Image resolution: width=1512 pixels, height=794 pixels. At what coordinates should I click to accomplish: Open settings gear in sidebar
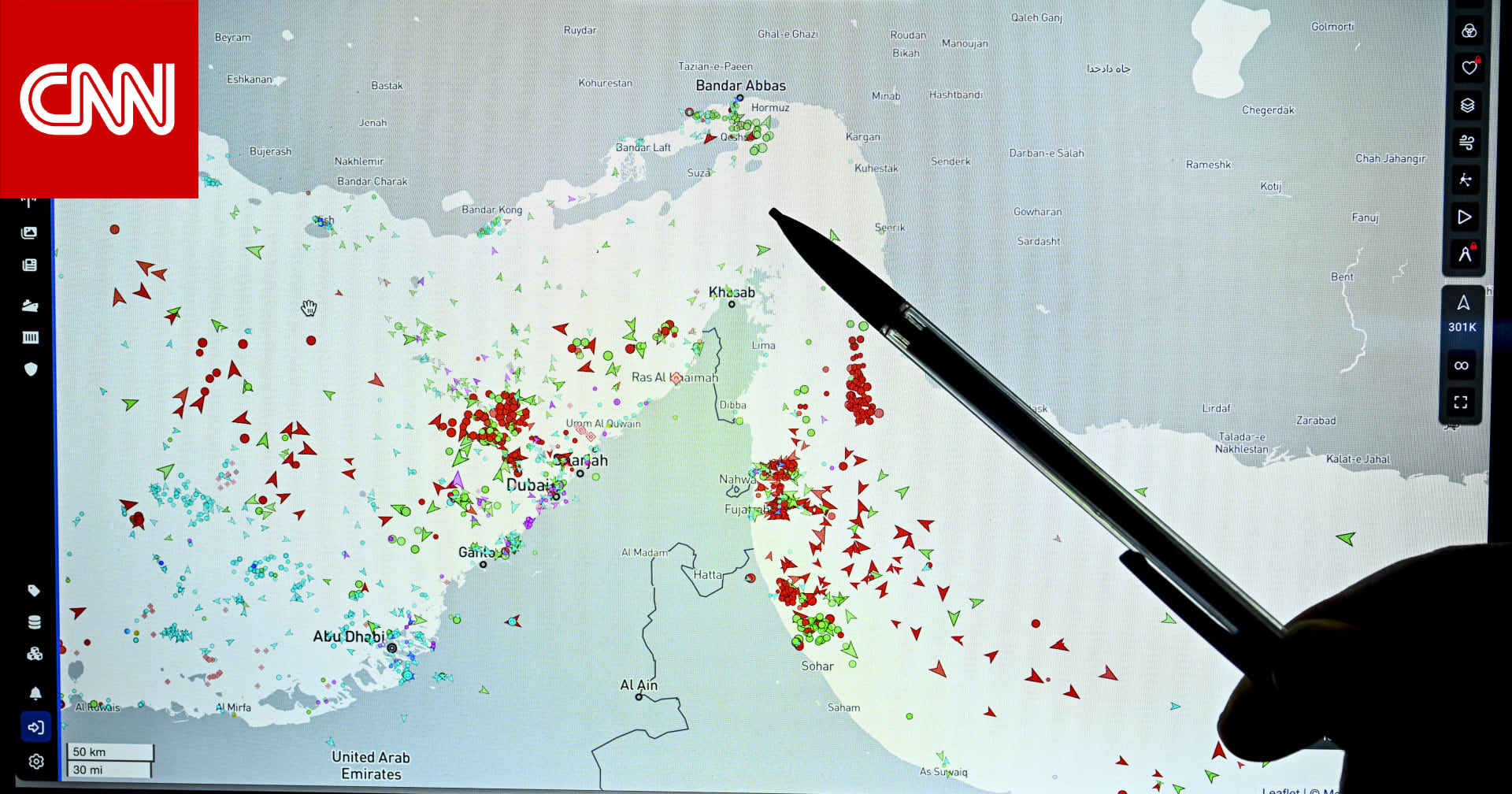[36, 762]
